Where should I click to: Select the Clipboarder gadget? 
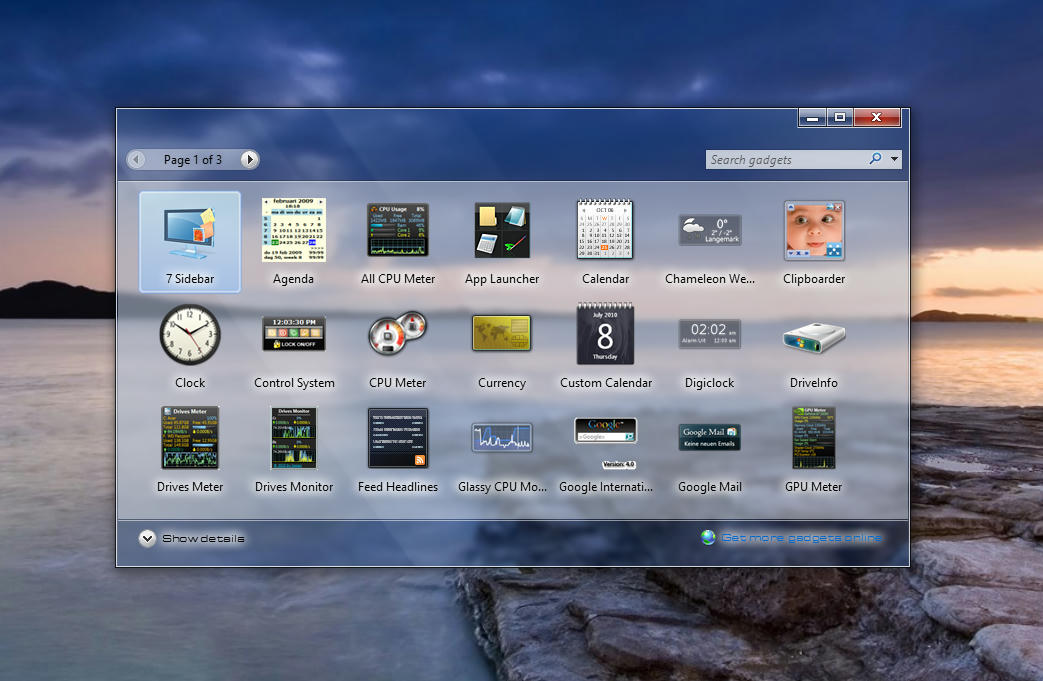(814, 230)
